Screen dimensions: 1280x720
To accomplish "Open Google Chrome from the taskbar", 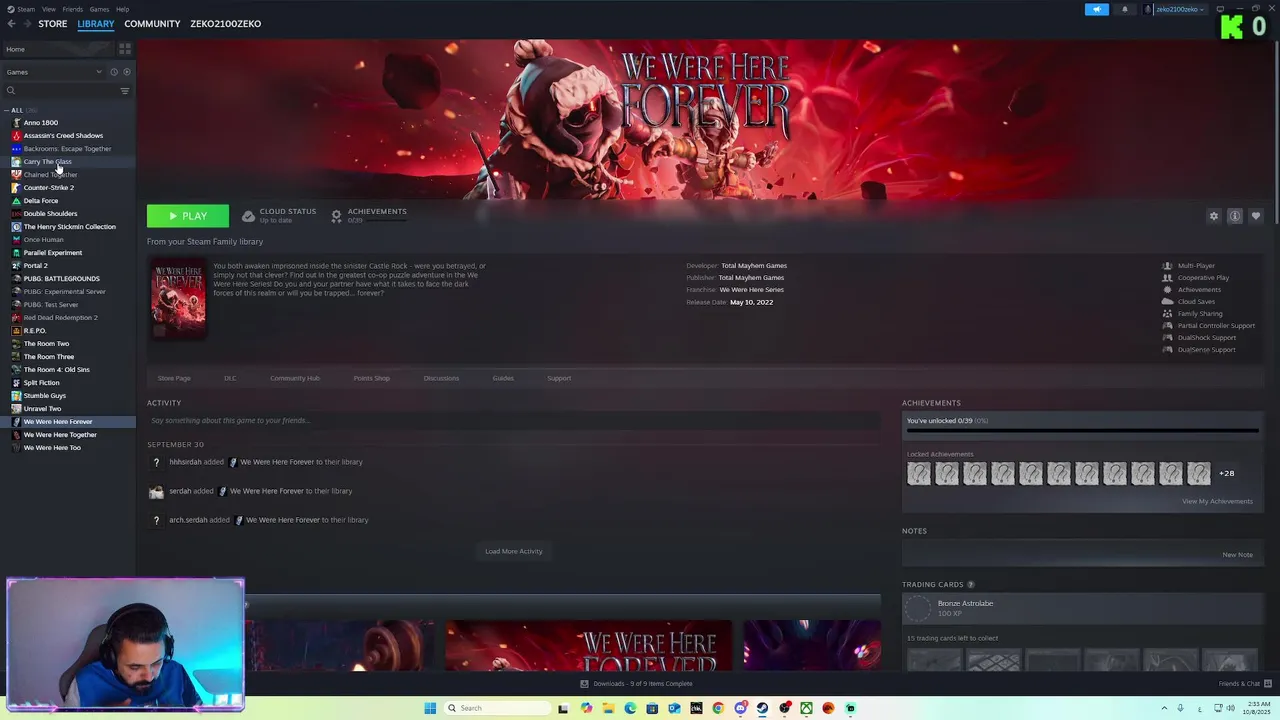I will click(718, 708).
